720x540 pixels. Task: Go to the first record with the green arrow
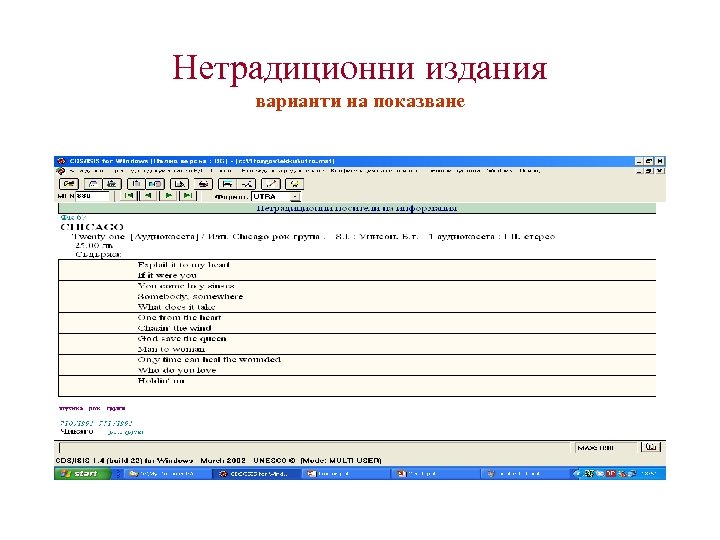[x=129, y=196]
